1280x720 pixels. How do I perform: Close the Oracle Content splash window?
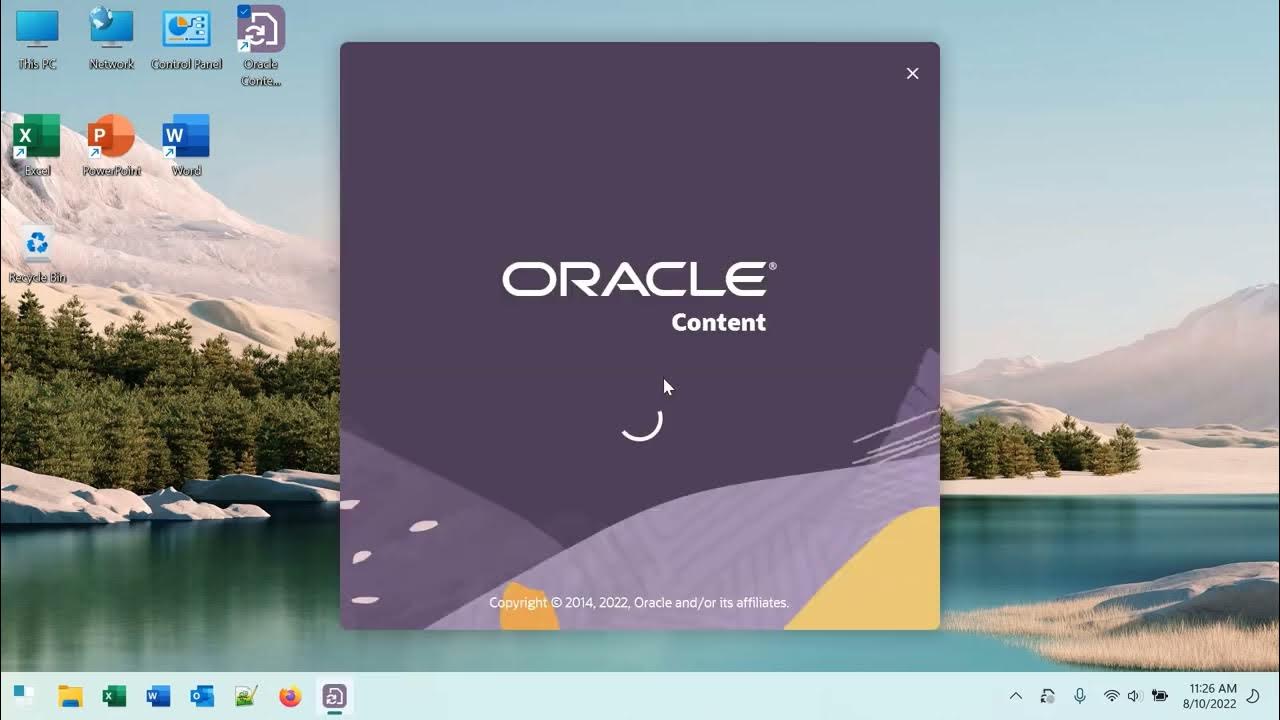[912, 73]
